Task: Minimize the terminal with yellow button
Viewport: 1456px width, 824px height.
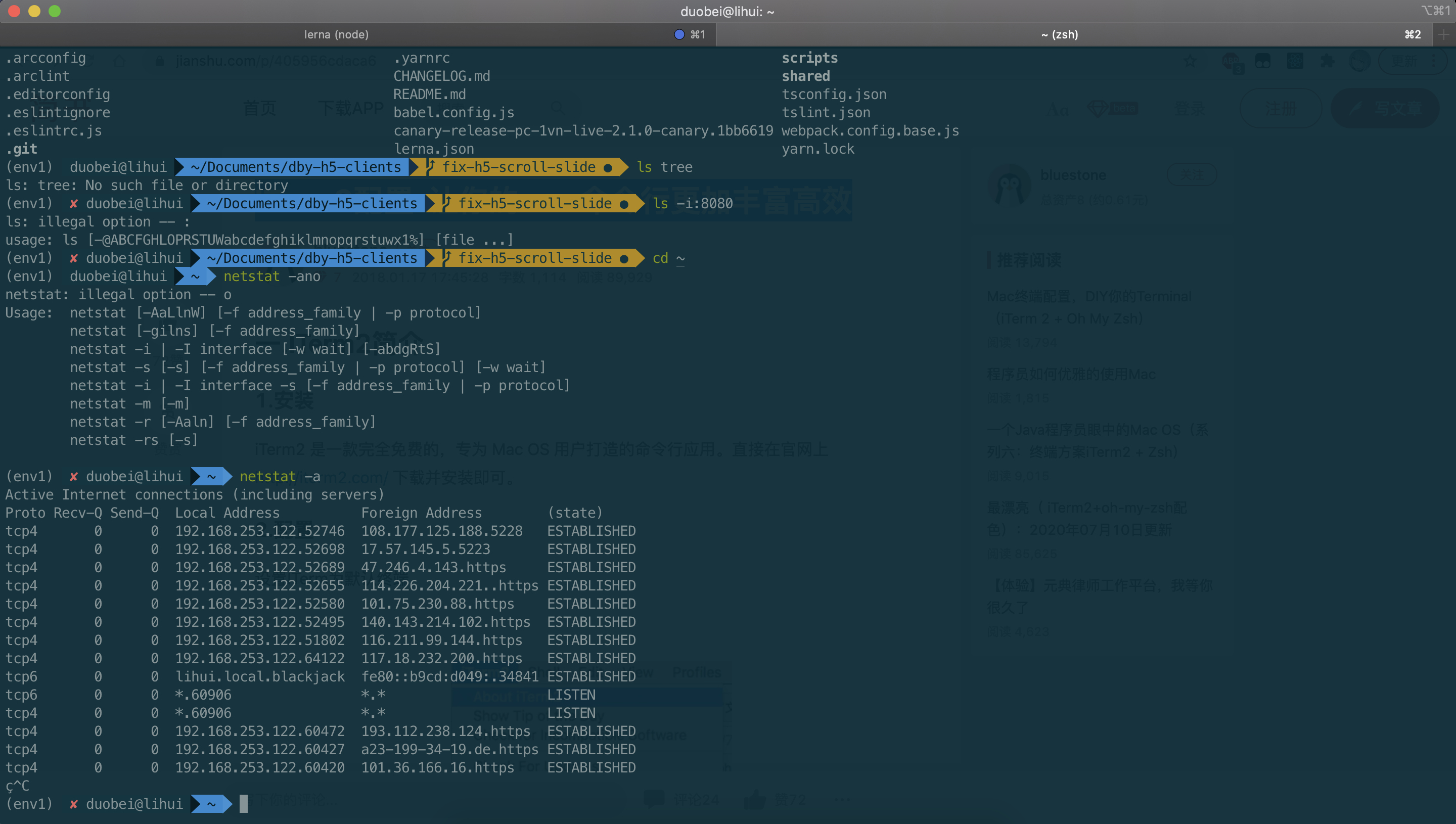Action: [x=34, y=11]
